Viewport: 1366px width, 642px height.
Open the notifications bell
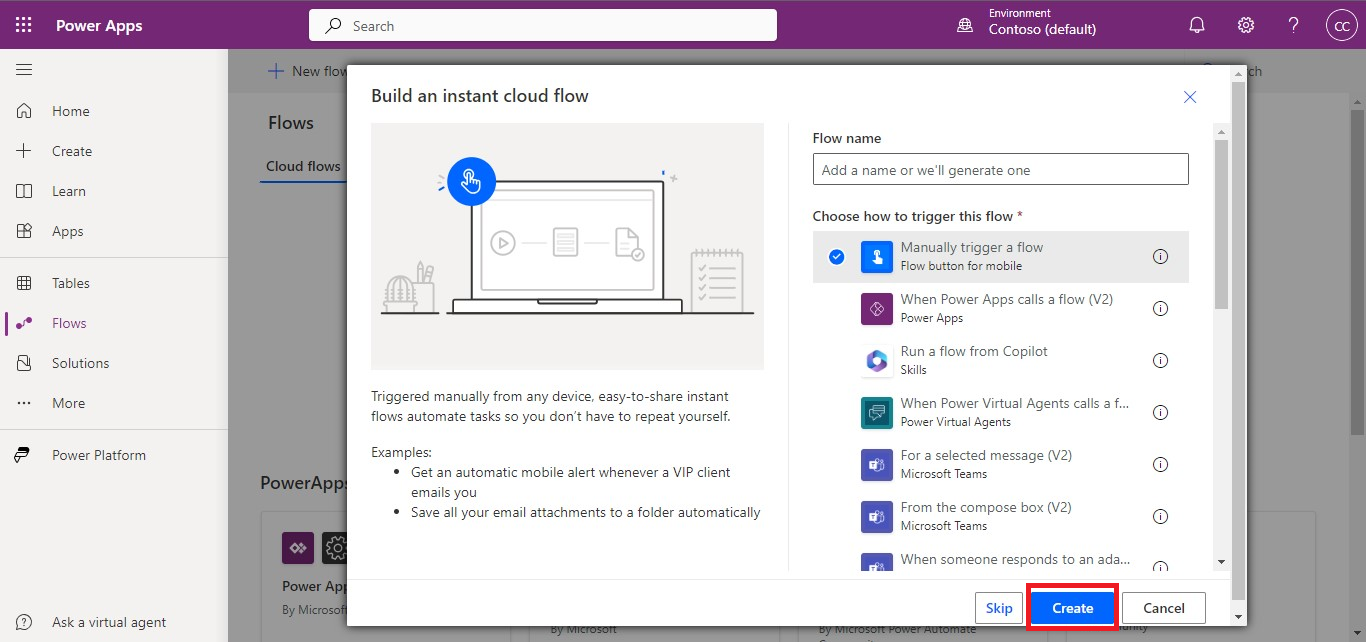[1196, 26]
